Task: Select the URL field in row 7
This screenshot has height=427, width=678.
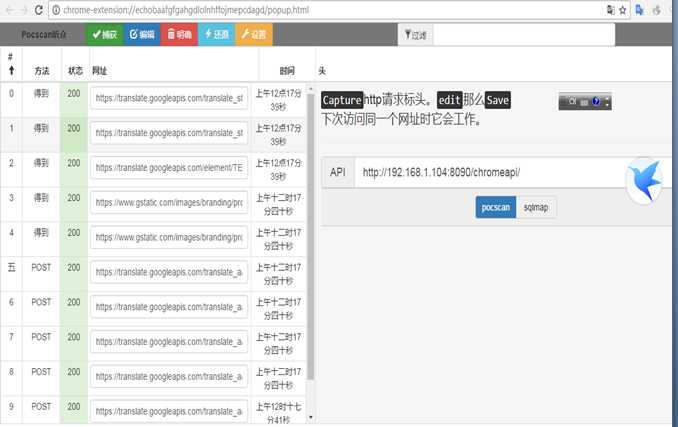Action: (x=169, y=342)
